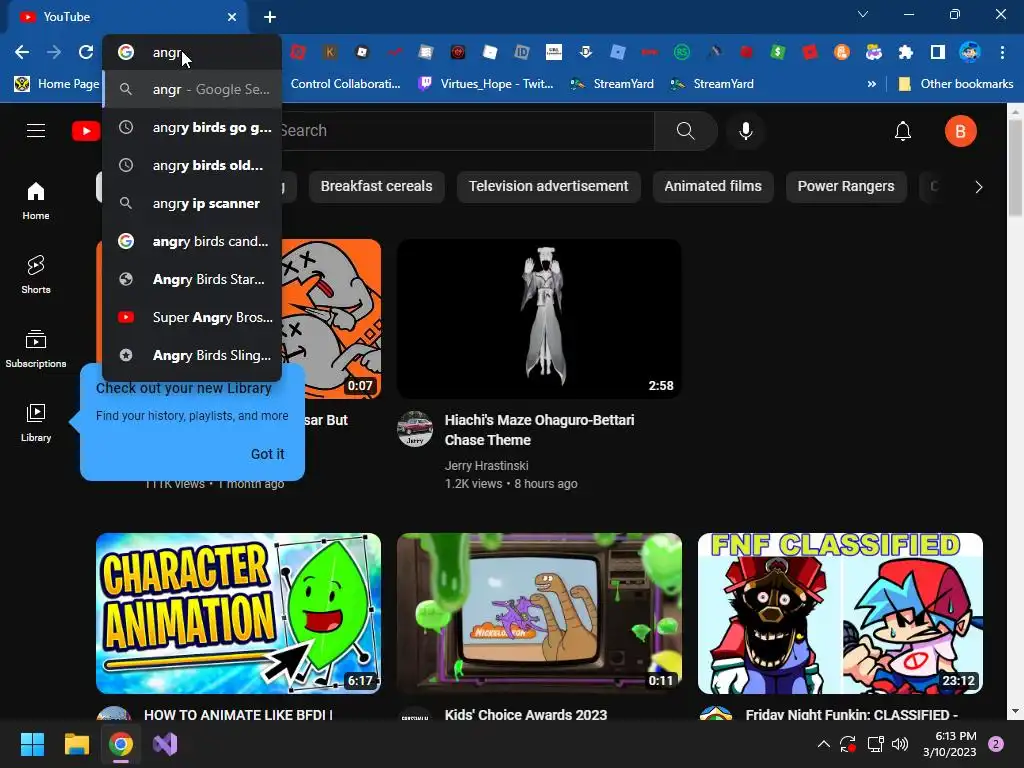The height and width of the screenshot is (768, 1024).
Task: Open YouTube hamburger guide menu
Action: click(x=36, y=131)
